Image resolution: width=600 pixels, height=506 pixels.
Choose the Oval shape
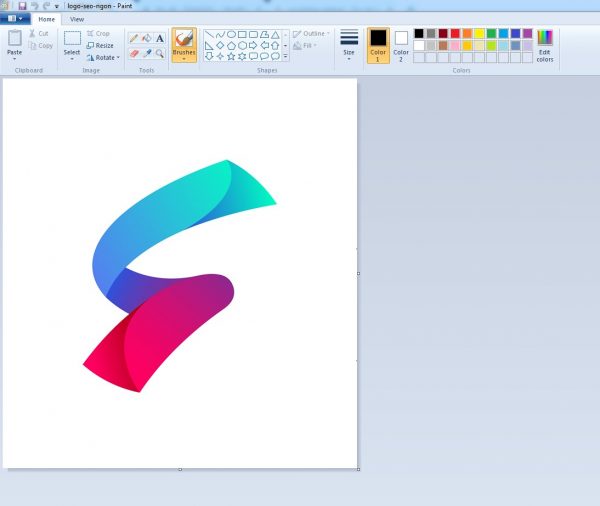click(231, 35)
